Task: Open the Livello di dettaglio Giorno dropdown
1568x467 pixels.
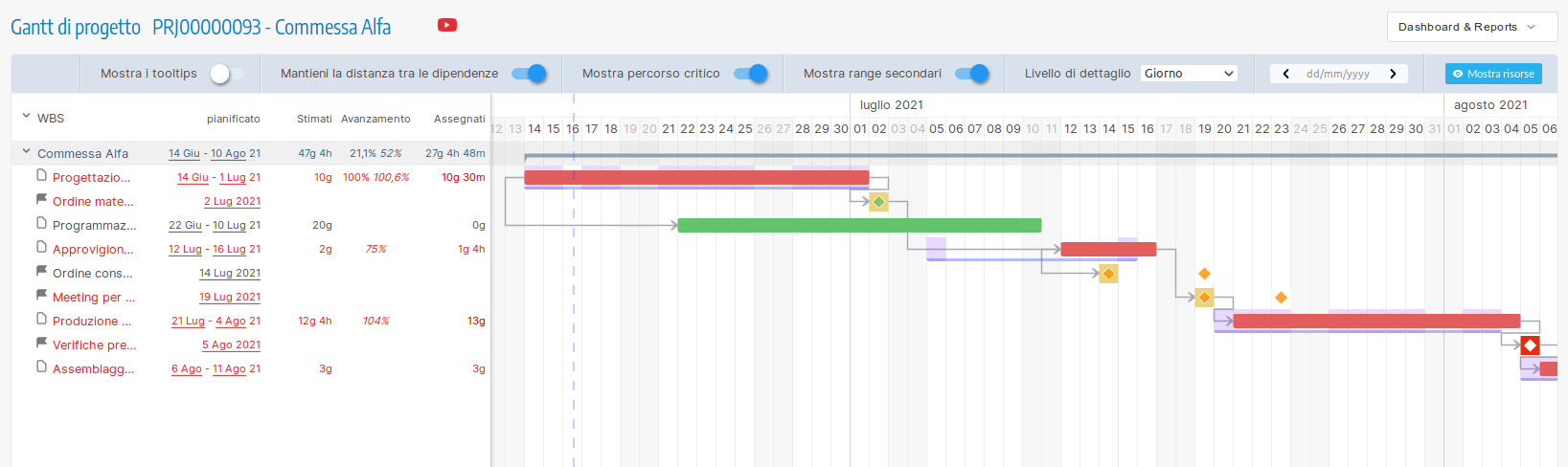Action: coord(1189,74)
